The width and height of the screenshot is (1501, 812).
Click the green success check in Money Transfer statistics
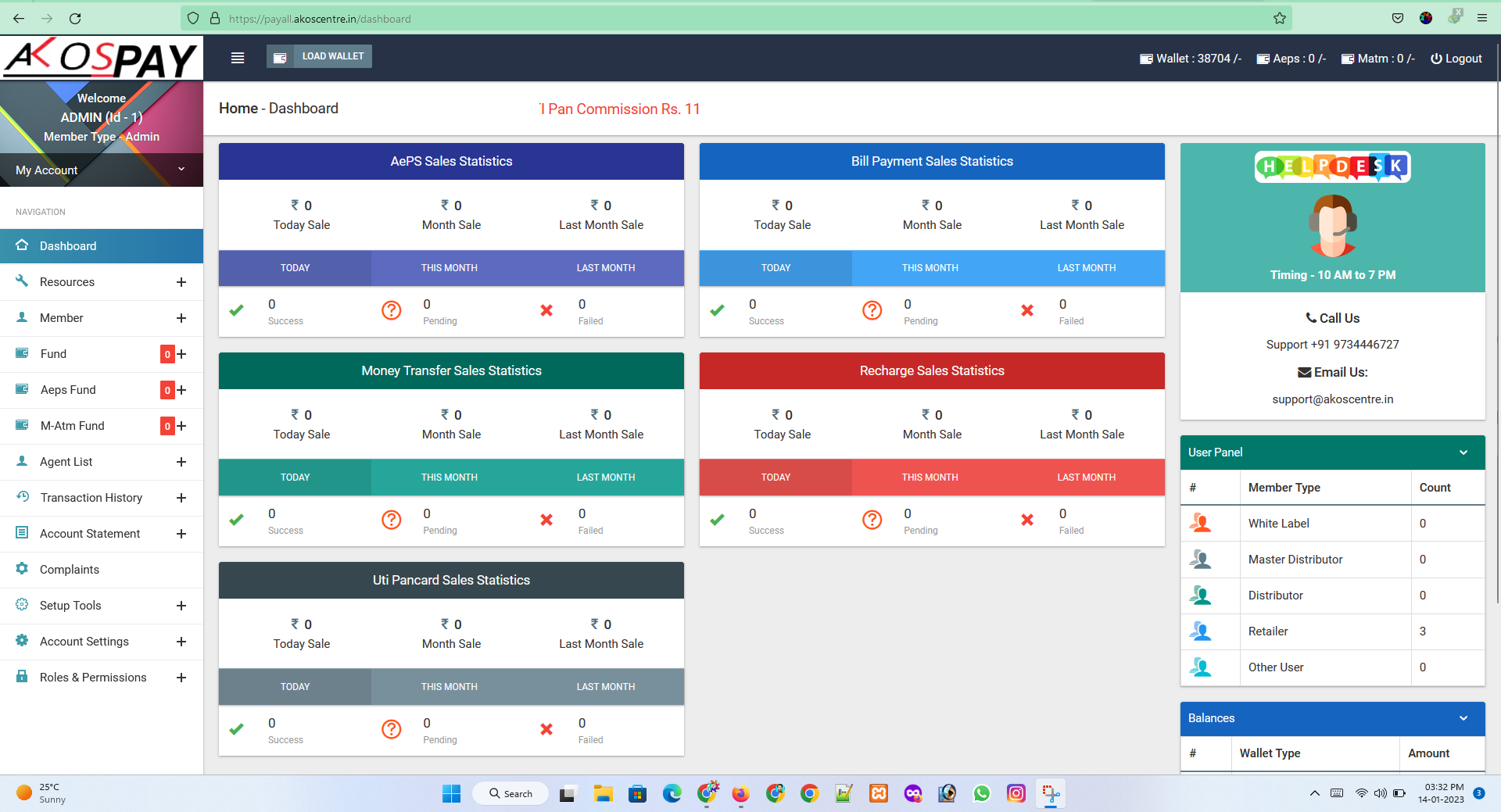(236, 520)
